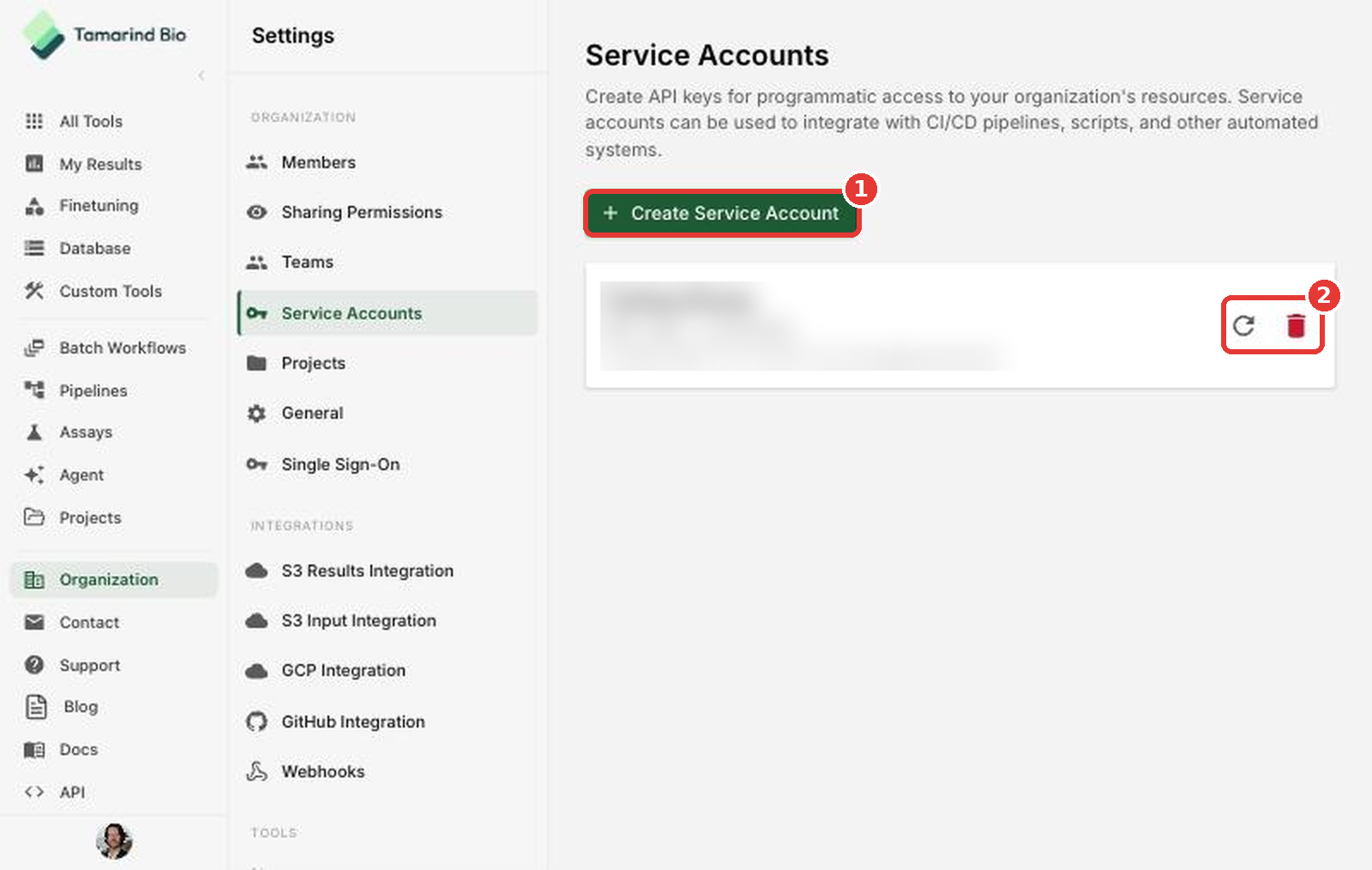
Task: Click the Blog document icon
Action: [x=36, y=706]
